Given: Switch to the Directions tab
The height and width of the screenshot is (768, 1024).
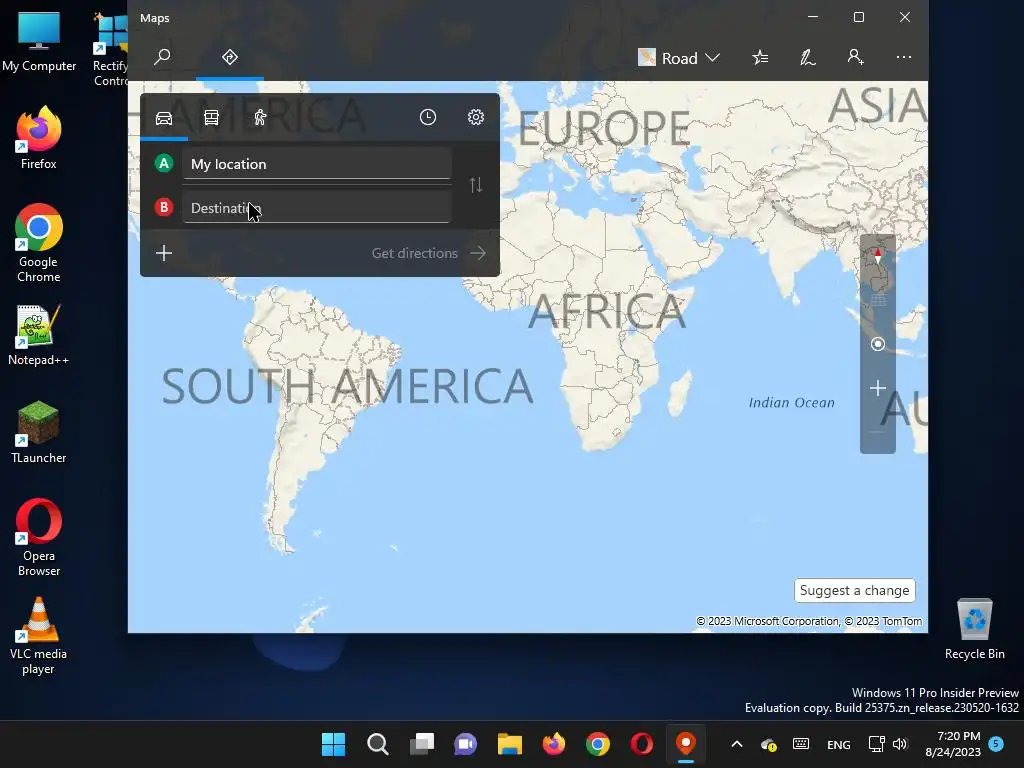Looking at the screenshot, I should coord(230,57).
